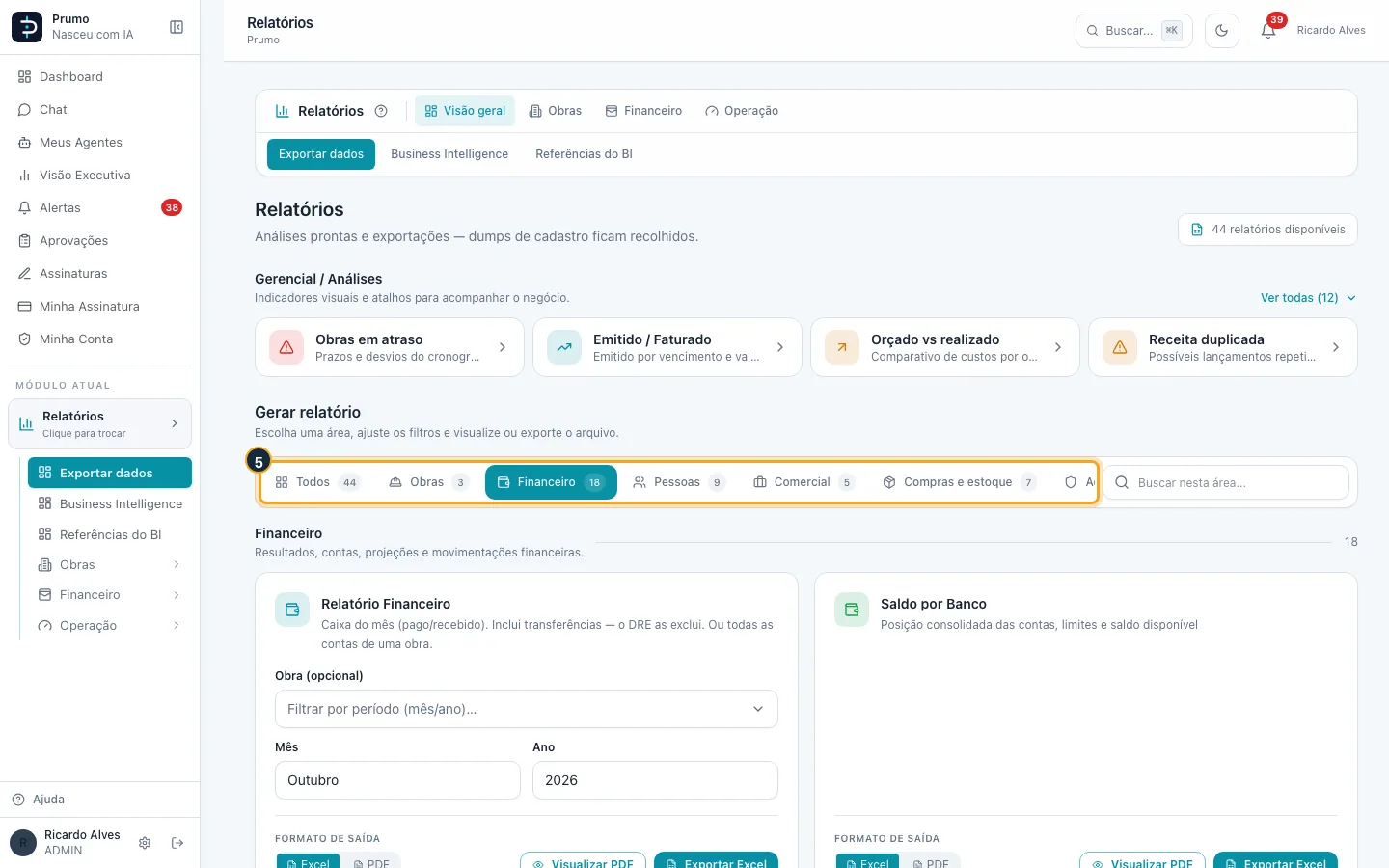The image size is (1389, 868).
Task: Select the Exportar dados sub-tab button
Action: [x=321, y=154]
